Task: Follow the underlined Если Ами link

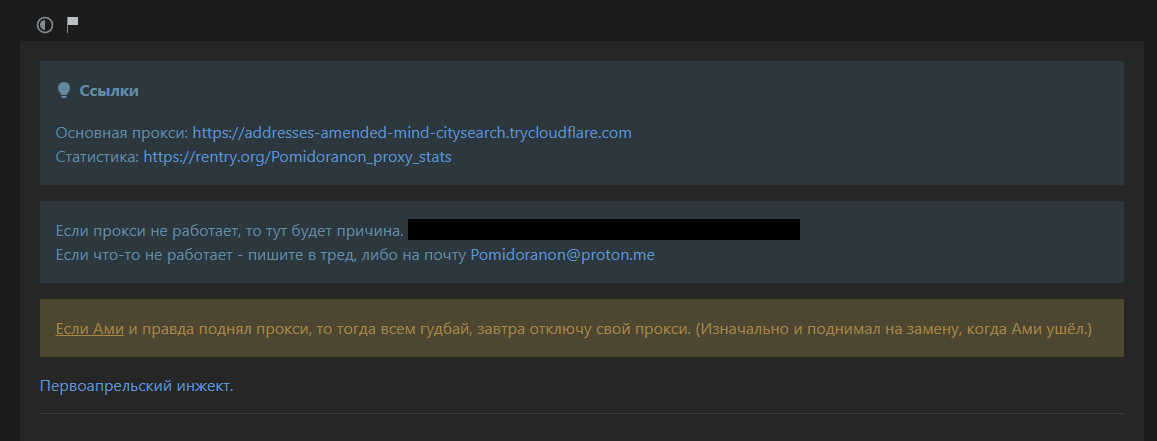Action: point(89,329)
